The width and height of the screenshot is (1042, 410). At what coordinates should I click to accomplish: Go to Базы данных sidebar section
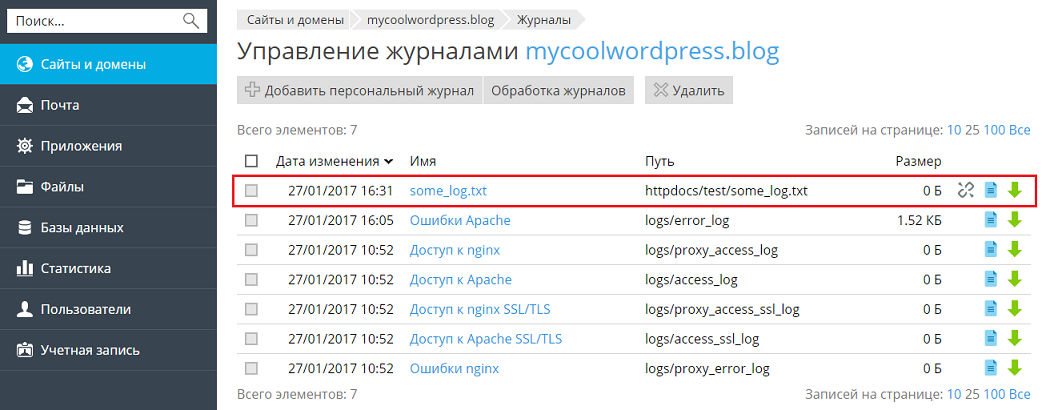[82, 227]
